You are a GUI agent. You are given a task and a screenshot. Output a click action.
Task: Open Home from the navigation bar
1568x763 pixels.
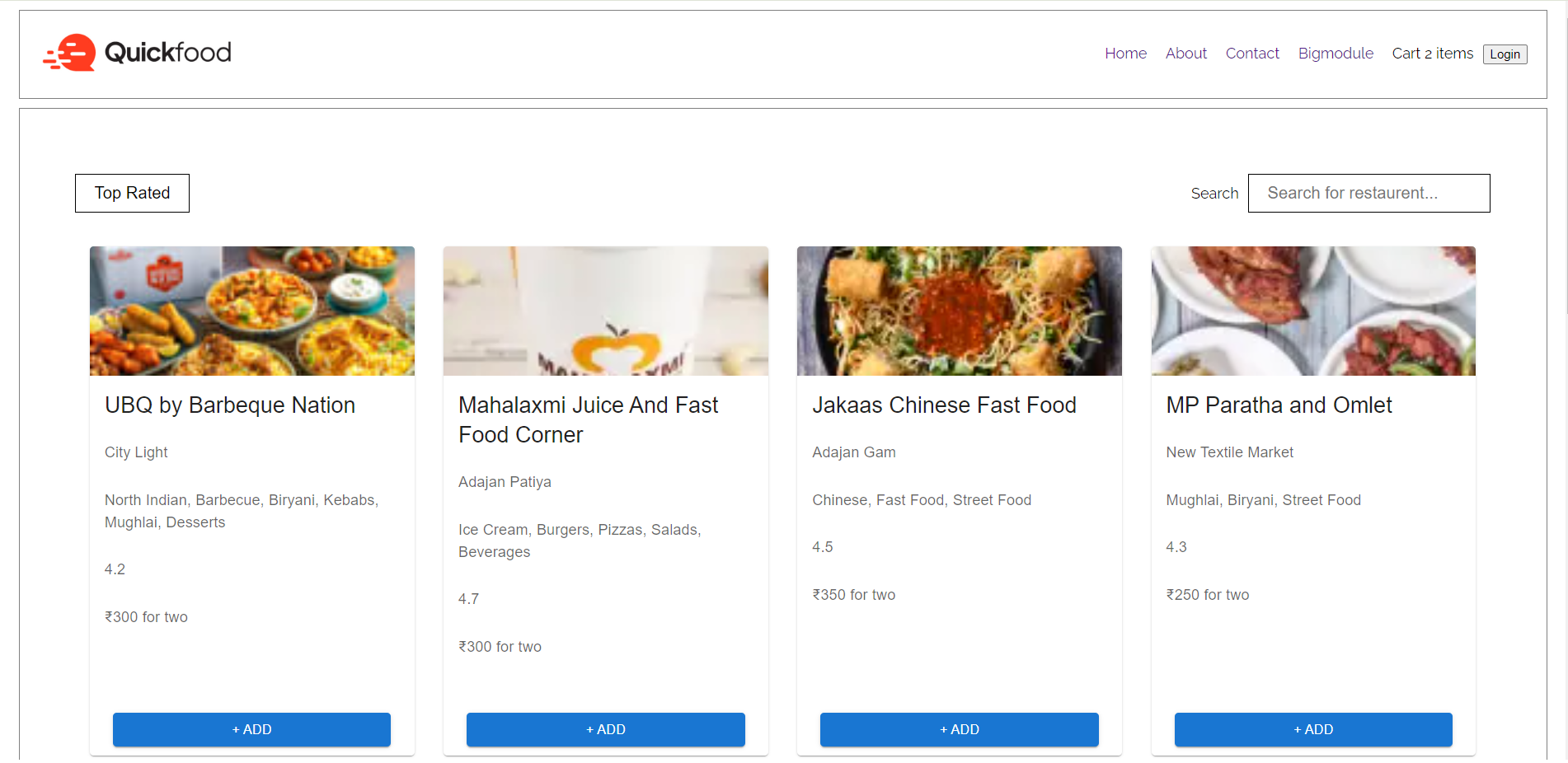pos(1124,53)
